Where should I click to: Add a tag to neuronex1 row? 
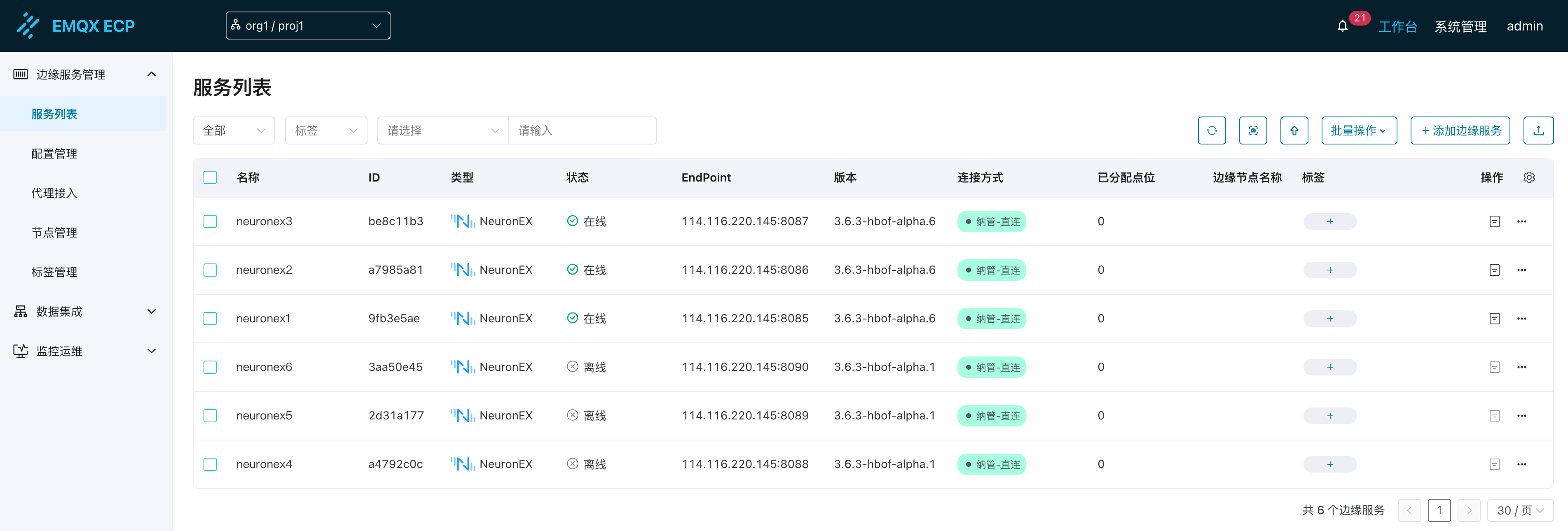coord(1329,319)
